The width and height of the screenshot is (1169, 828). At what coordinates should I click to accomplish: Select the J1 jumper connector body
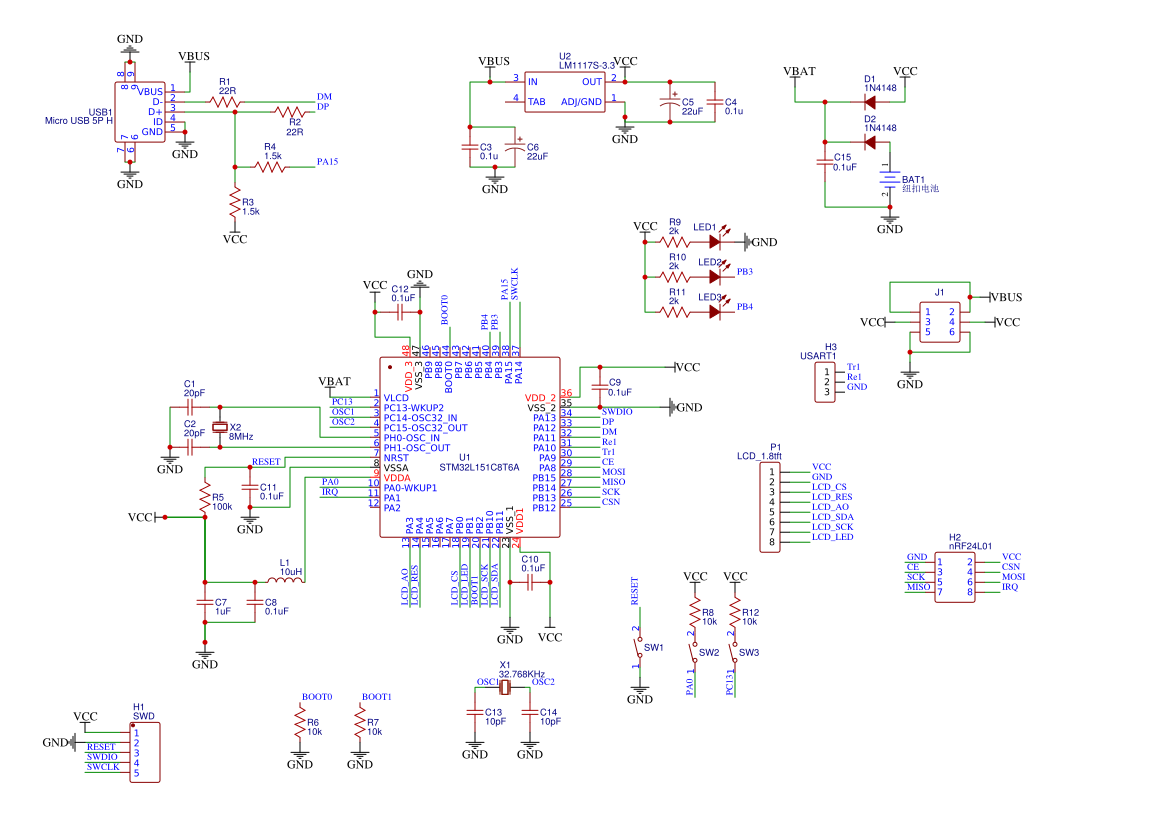(939, 322)
